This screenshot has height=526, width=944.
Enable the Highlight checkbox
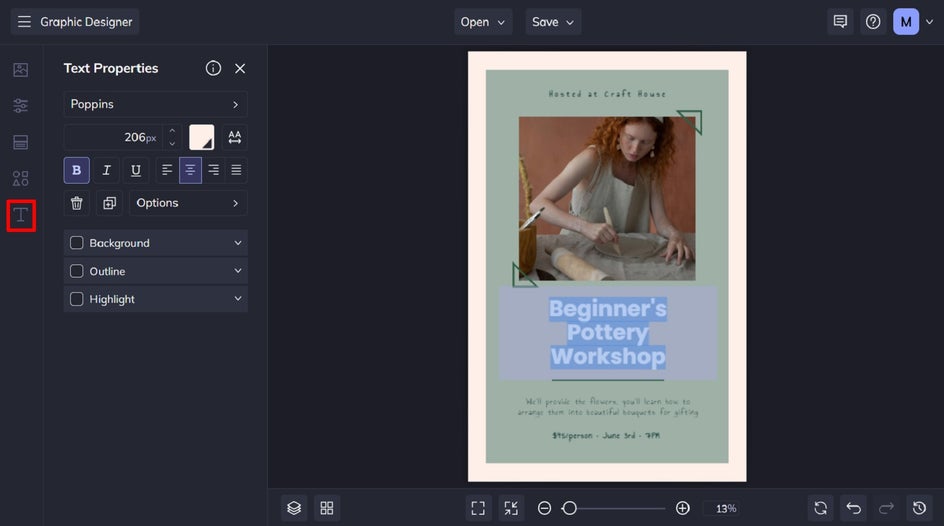(x=77, y=299)
